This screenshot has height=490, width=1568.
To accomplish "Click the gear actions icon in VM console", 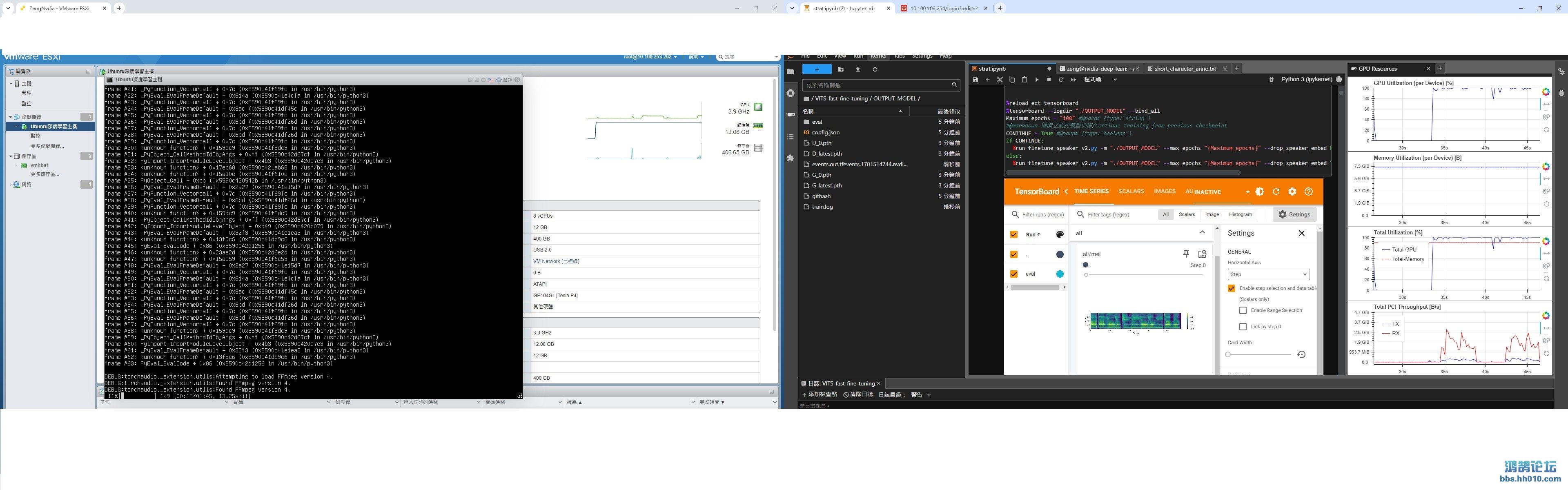I will tap(499, 80).
